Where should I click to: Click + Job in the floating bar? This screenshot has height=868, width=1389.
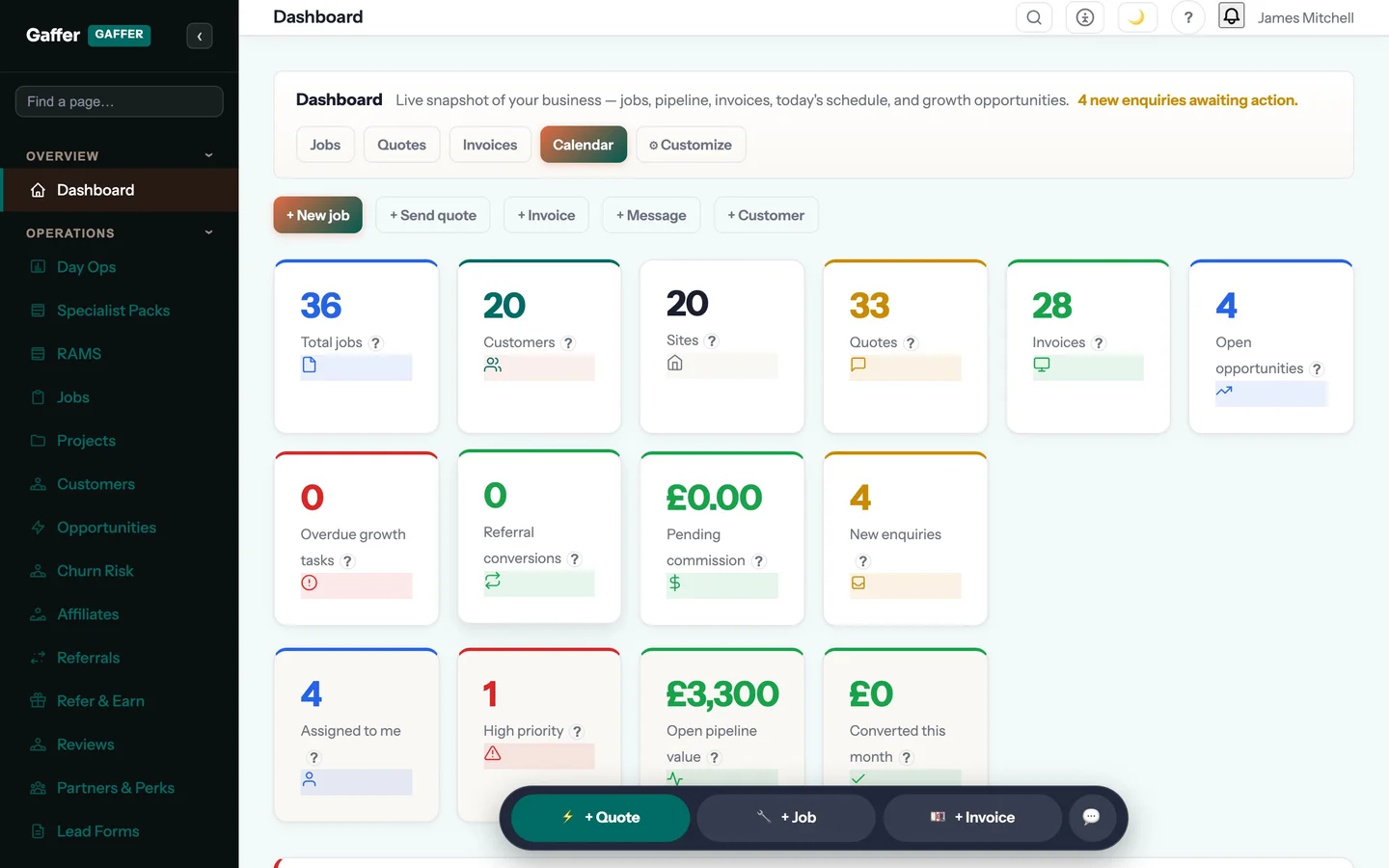pyautogui.click(x=786, y=817)
